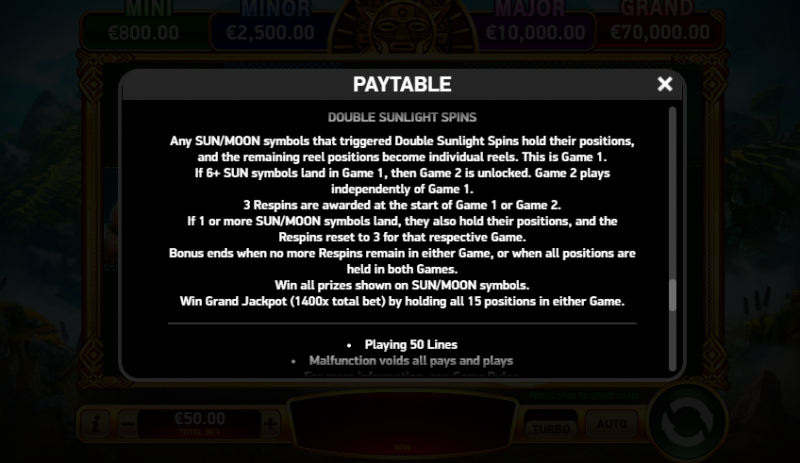Click the Double Sunlight Spins heading
This screenshot has height=463, width=800.
click(x=402, y=117)
